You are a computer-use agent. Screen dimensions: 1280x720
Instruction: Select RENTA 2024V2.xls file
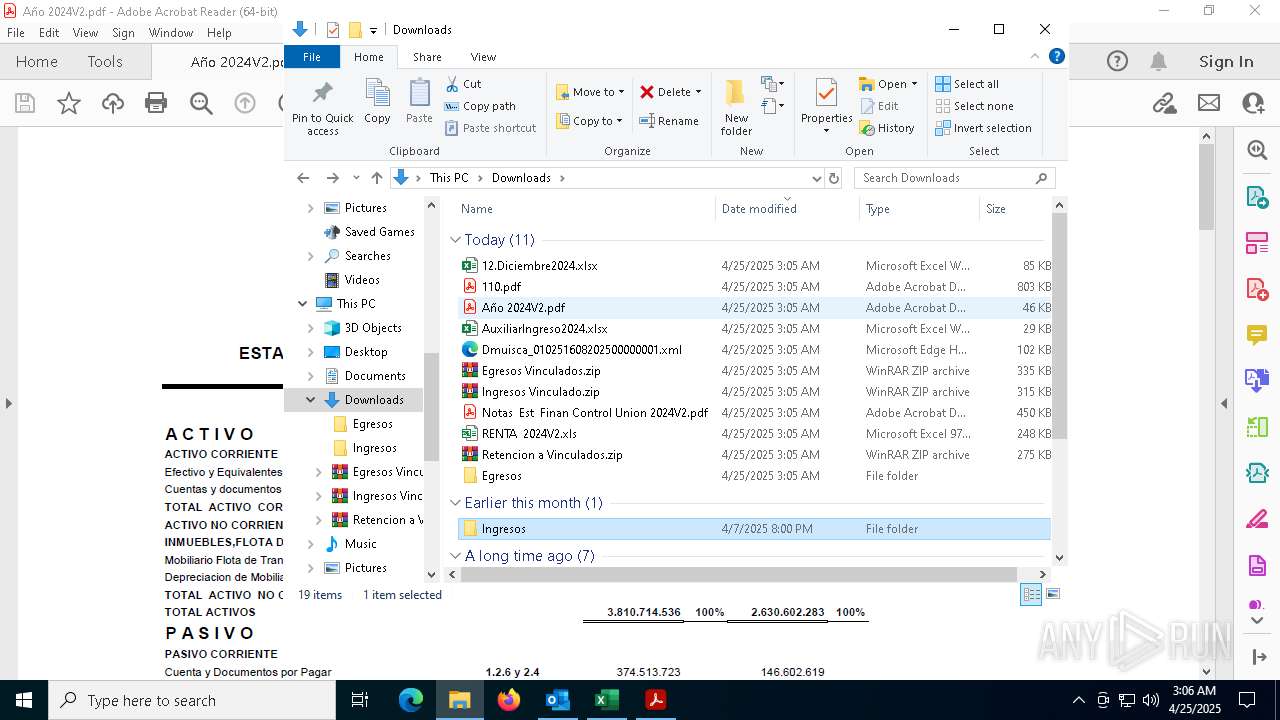[755, 434]
